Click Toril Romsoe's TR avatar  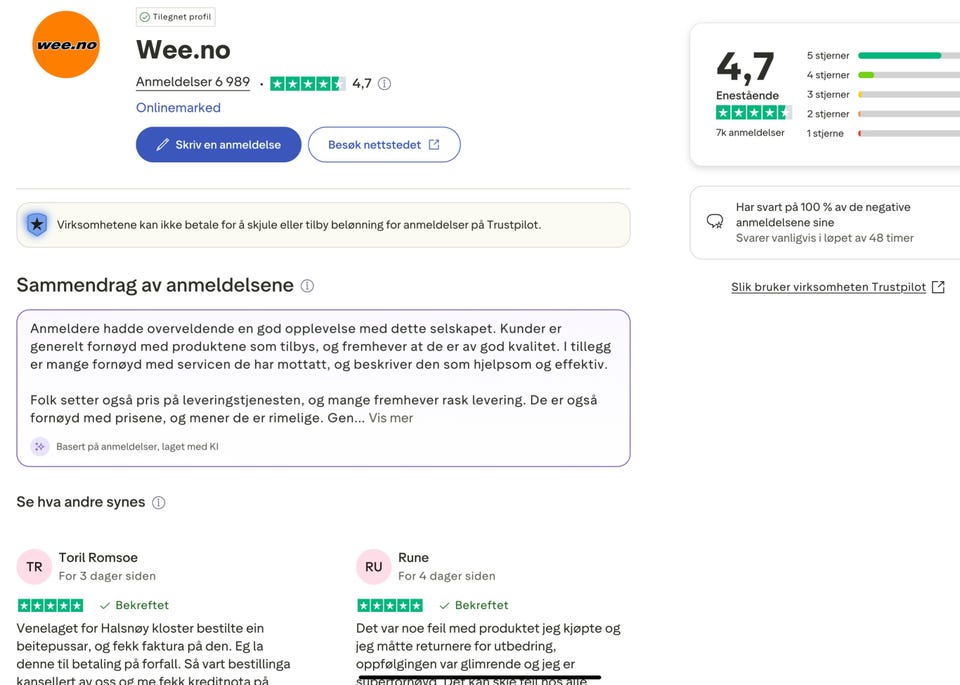click(34, 567)
